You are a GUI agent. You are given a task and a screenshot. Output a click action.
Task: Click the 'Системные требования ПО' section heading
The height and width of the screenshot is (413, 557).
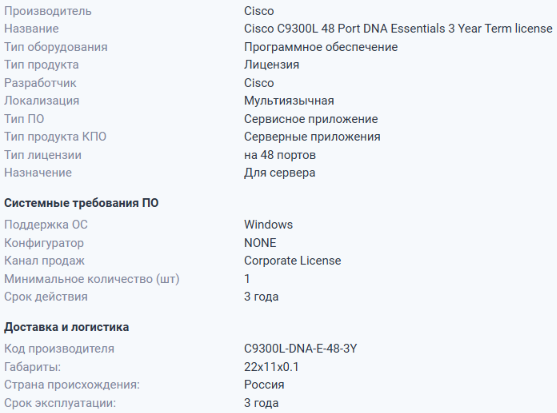click(81, 203)
